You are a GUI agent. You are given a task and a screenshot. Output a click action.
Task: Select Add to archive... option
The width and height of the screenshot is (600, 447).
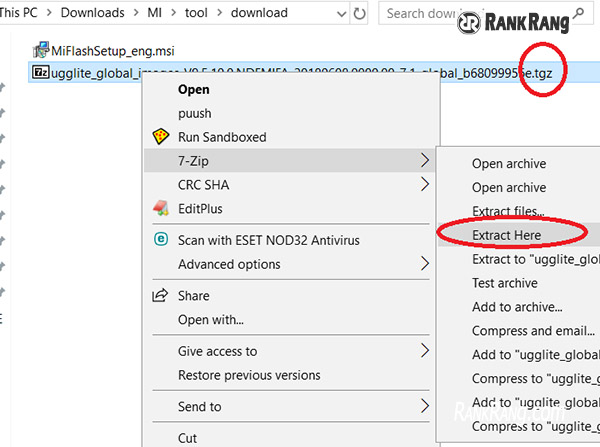(519, 307)
